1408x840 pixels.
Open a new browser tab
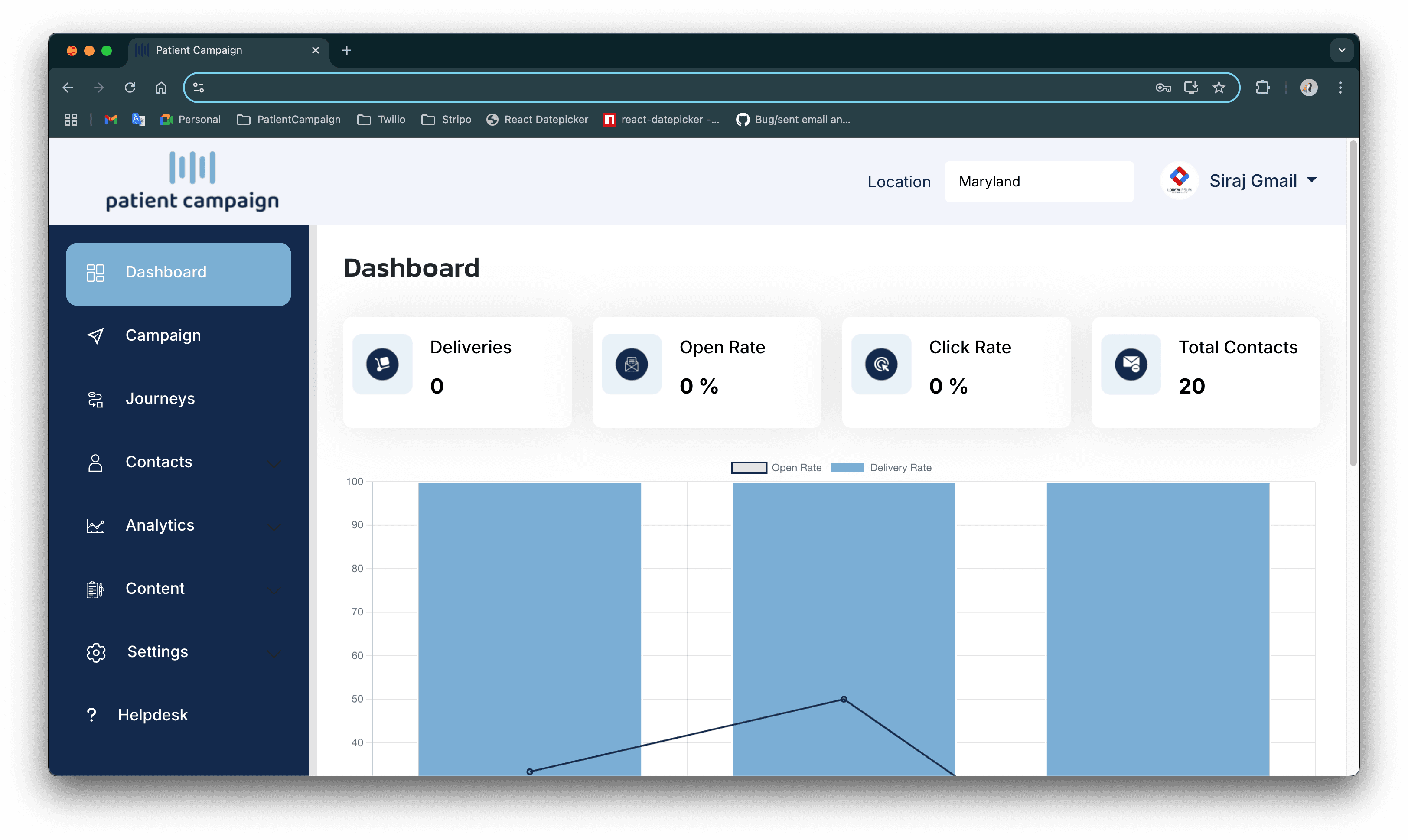[347, 50]
